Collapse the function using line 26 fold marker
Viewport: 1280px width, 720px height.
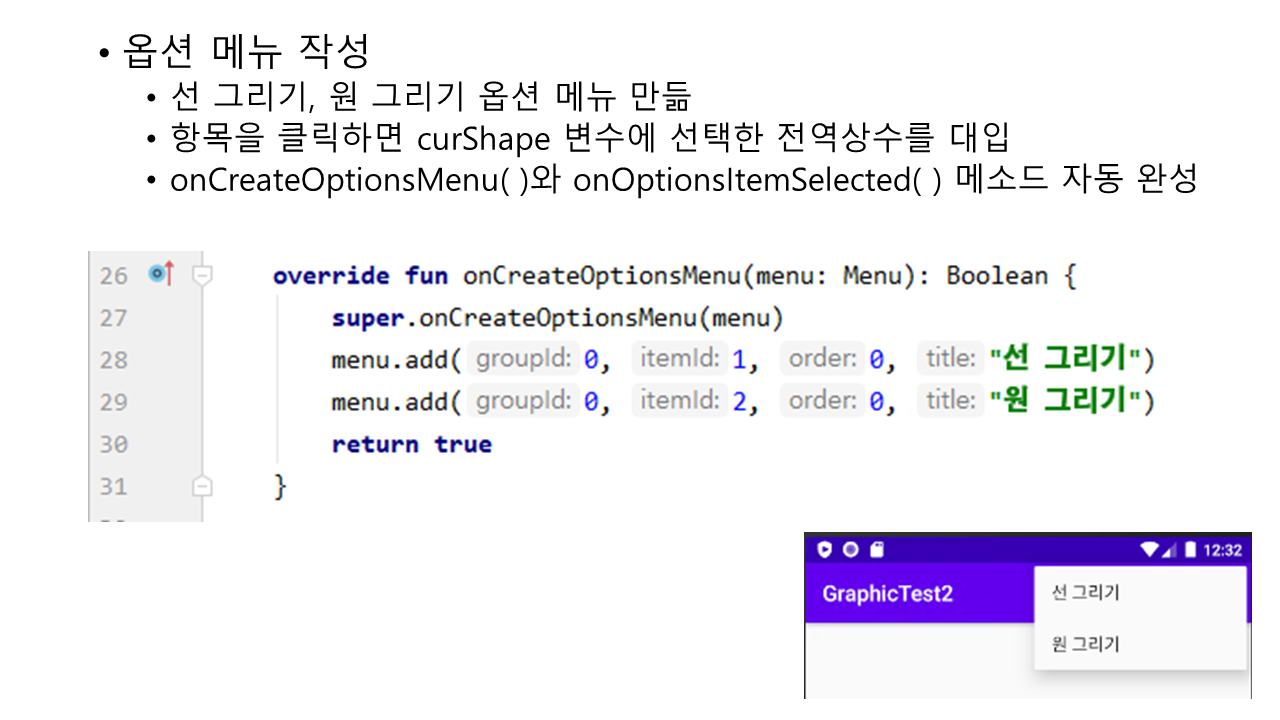pos(202,275)
